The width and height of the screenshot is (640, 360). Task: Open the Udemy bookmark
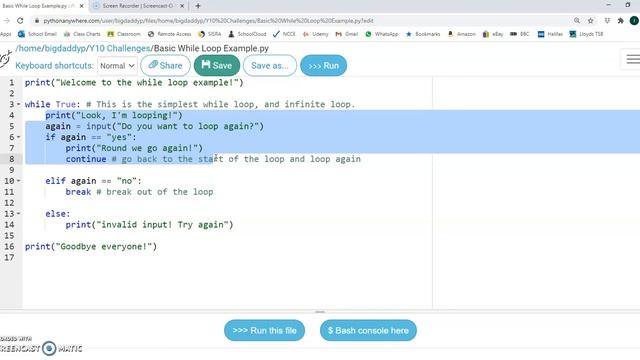pyautogui.click(x=316, y=34)
